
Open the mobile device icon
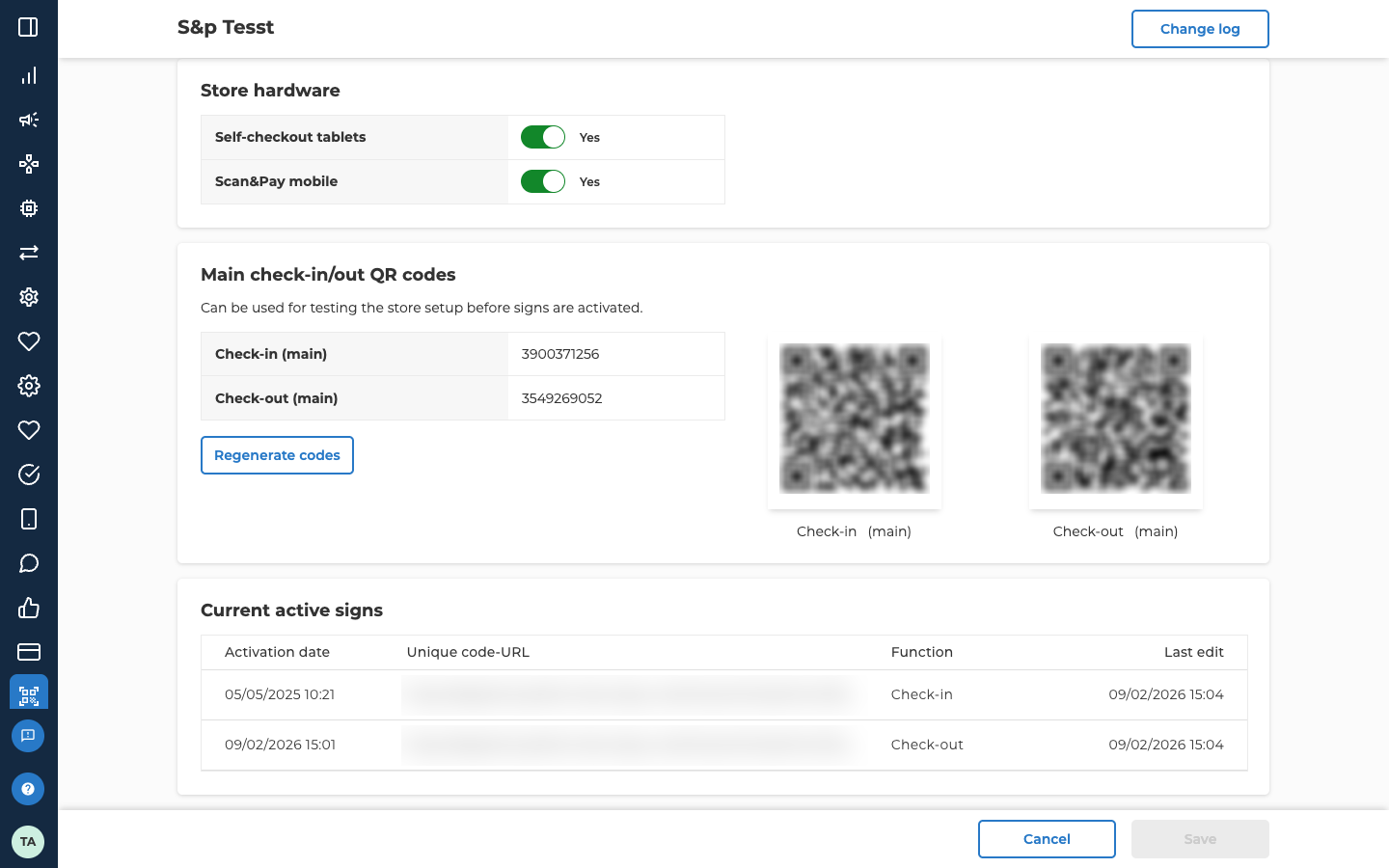pyautogui.click(x=28, y=519)
